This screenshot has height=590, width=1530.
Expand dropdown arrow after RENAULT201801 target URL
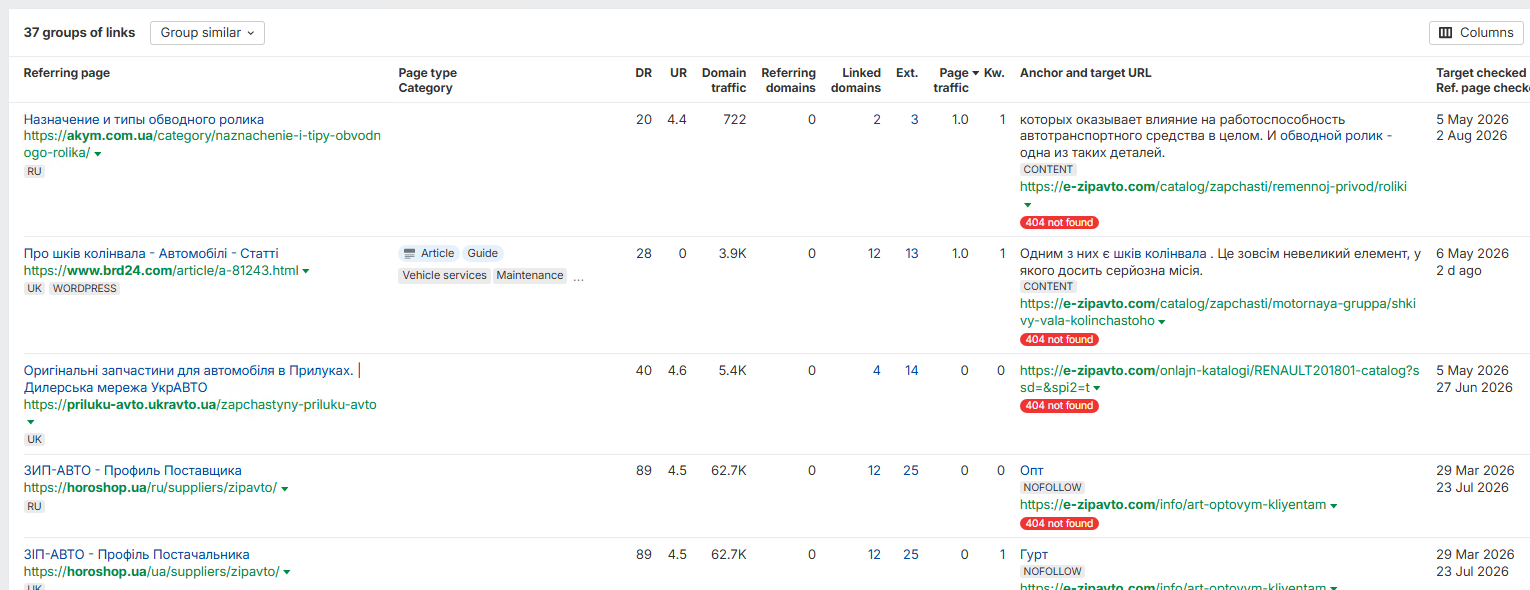[1097, 388]
